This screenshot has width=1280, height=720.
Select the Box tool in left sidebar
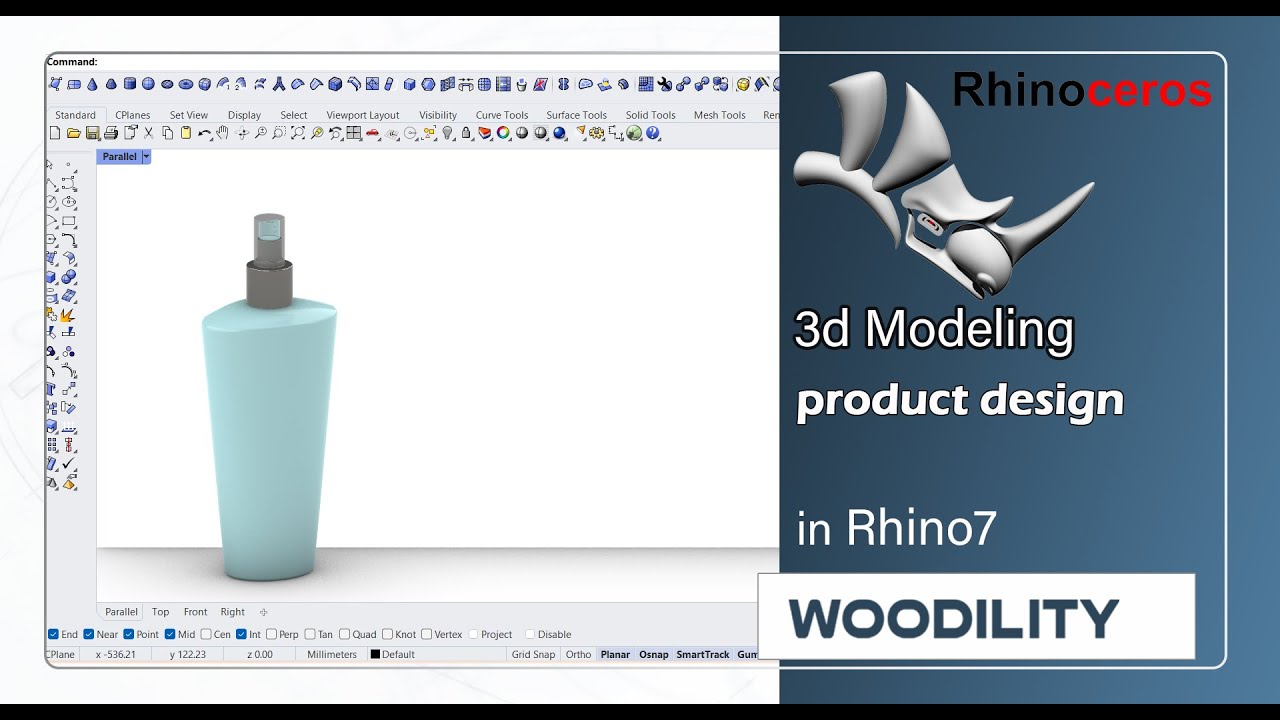[x=51, y=277]
